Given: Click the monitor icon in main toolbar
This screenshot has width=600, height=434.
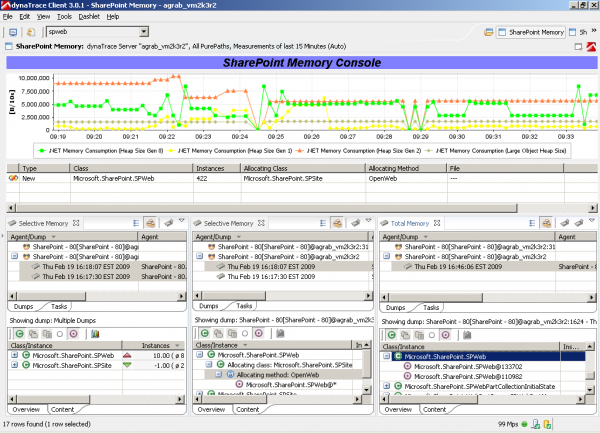Looking at the screenshot, I should point(13,32).
